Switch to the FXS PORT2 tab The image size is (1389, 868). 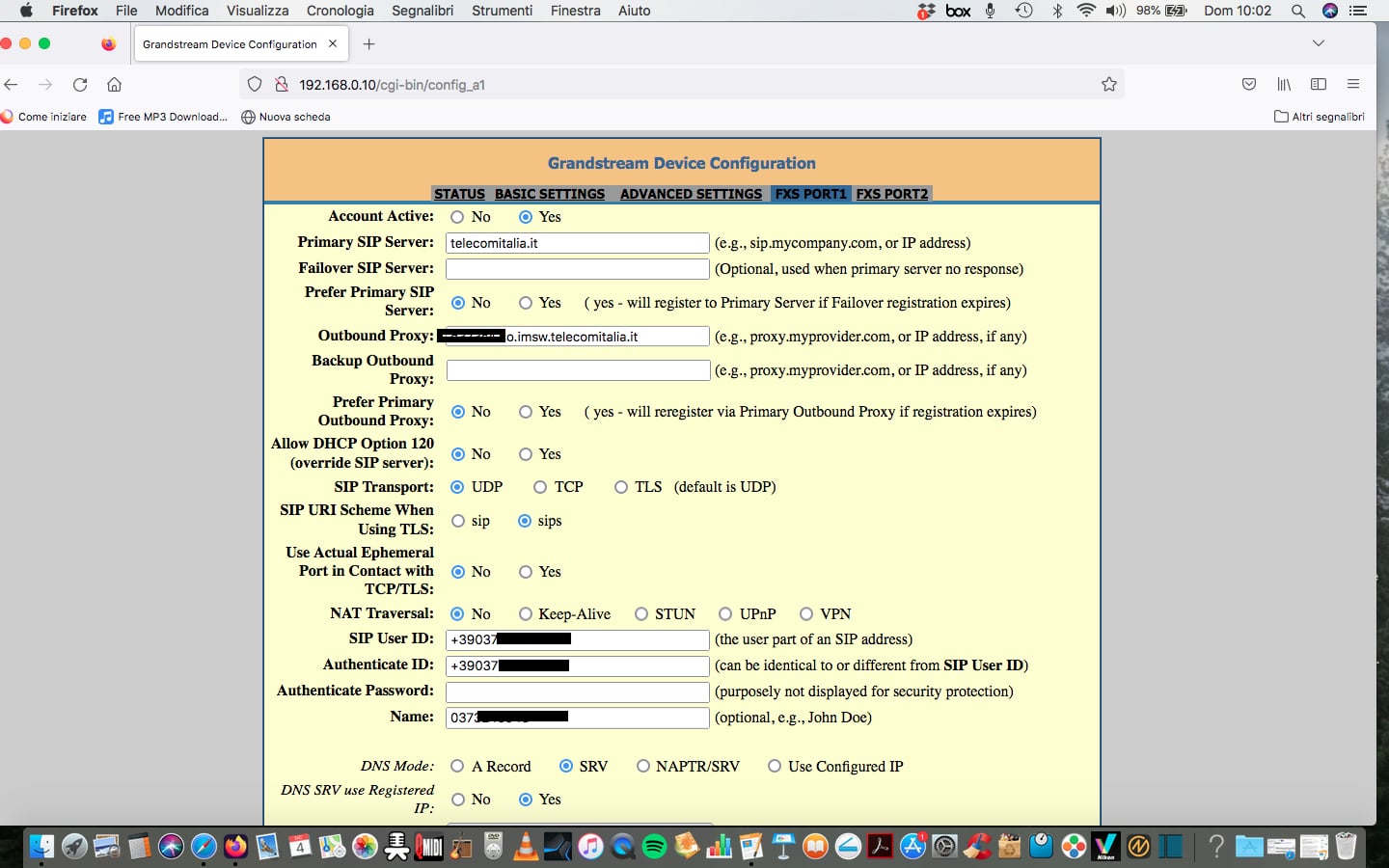pos(891,194)
